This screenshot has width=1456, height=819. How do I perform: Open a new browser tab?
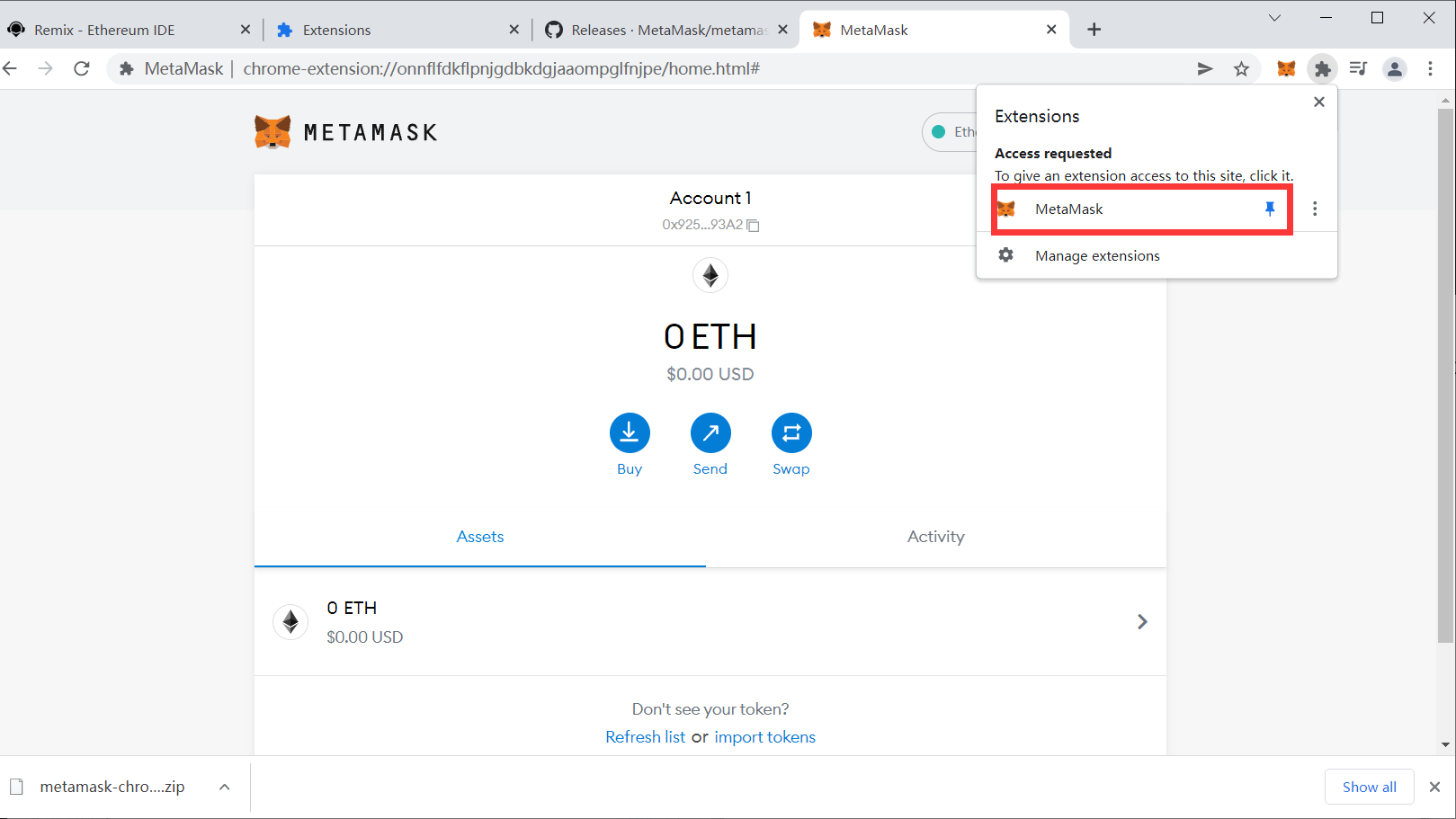1094,30
